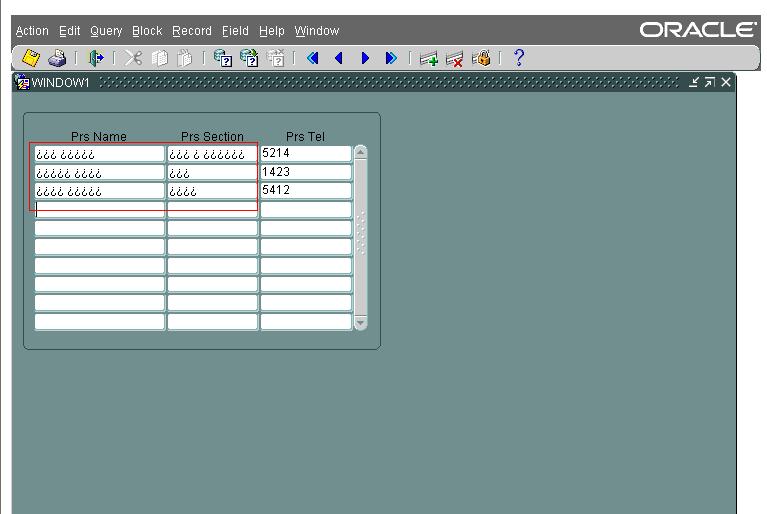767x514 pixels.
Task: Click the Exit form icon
Action: coord(96,59)
